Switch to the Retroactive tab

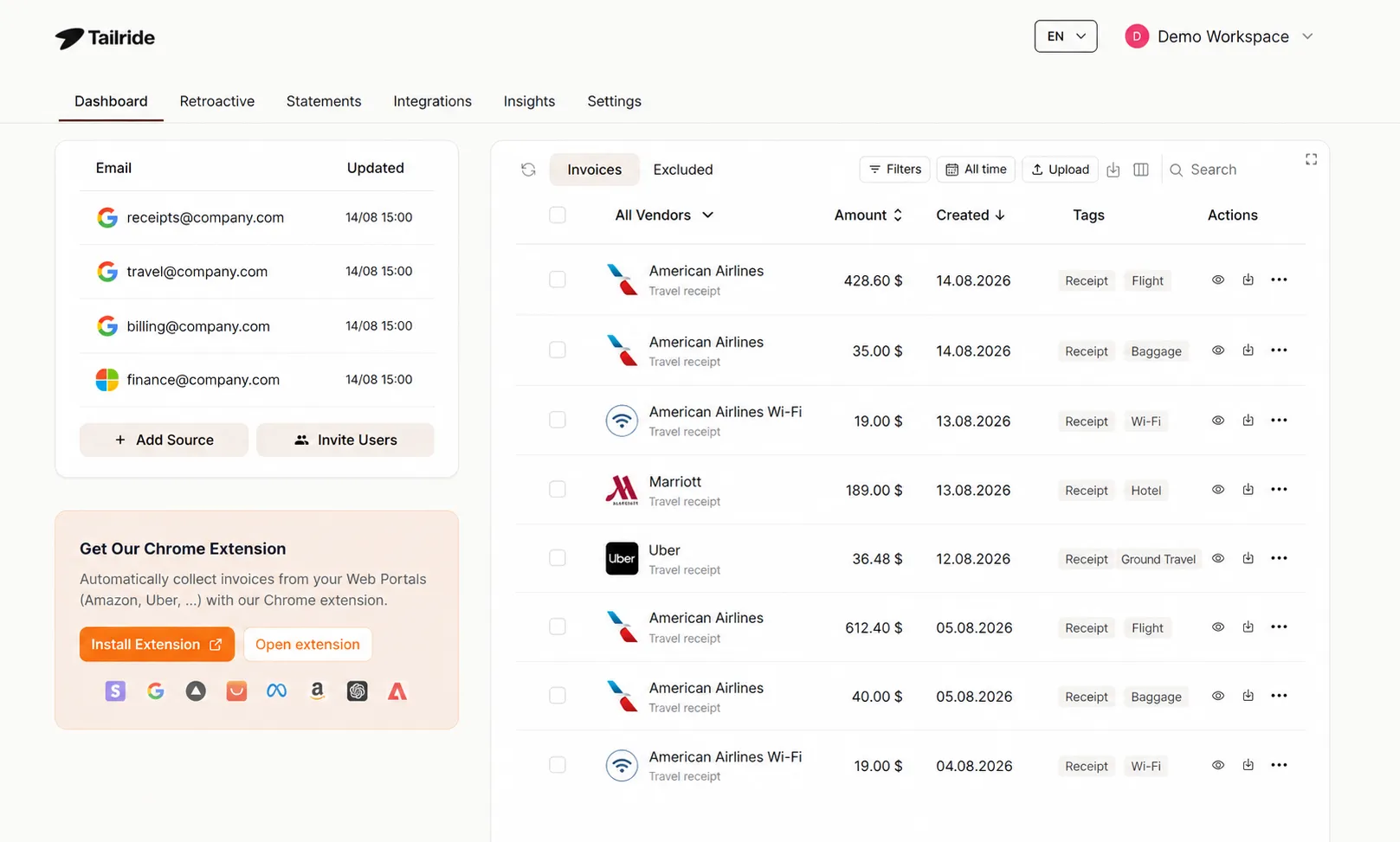pyautogui.click(x=217, y=101)
